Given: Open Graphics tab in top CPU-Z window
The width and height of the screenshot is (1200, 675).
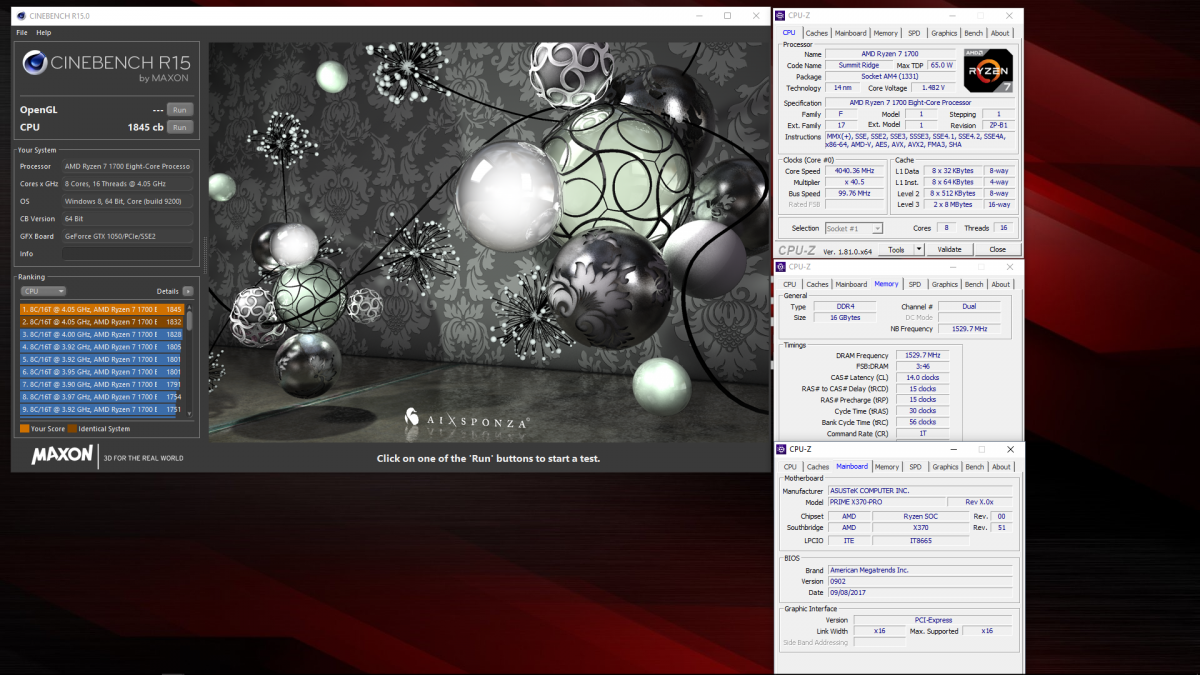Looking at the screenshot, I should 944,33.
